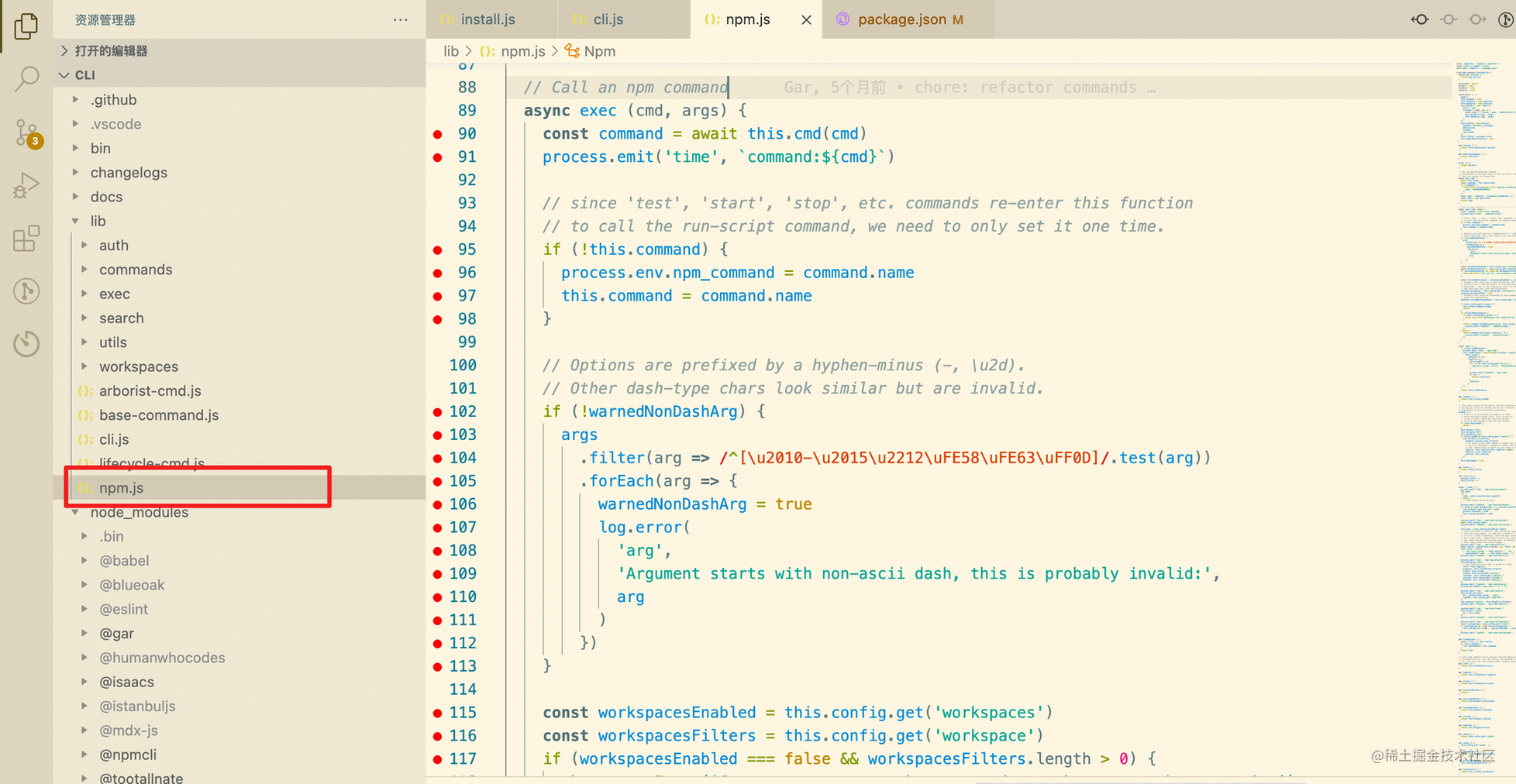Toggle breakpoint on line 90
The image size is (1516, 784).
(x=438, y=134)
